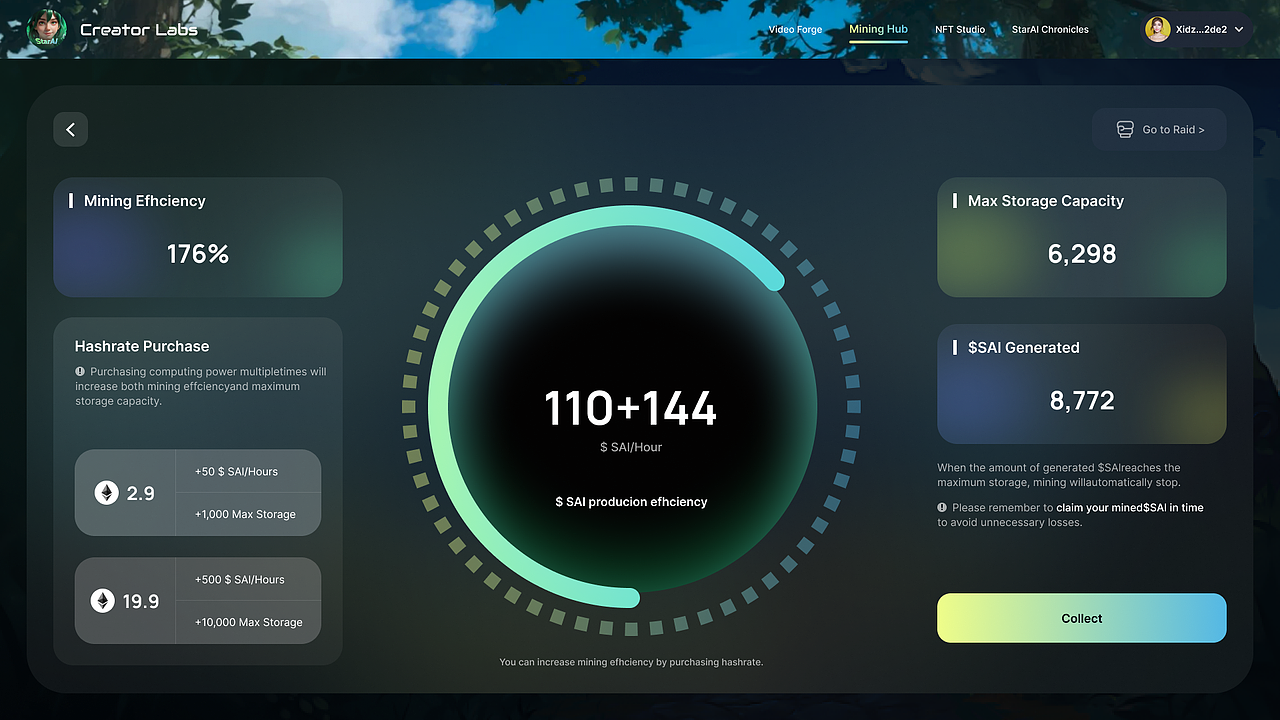Image resolution: width=1280 pixels, height=720 pixels.
Task: Click the Hashrate Purchase heading
Action: [x=142, y=346]
